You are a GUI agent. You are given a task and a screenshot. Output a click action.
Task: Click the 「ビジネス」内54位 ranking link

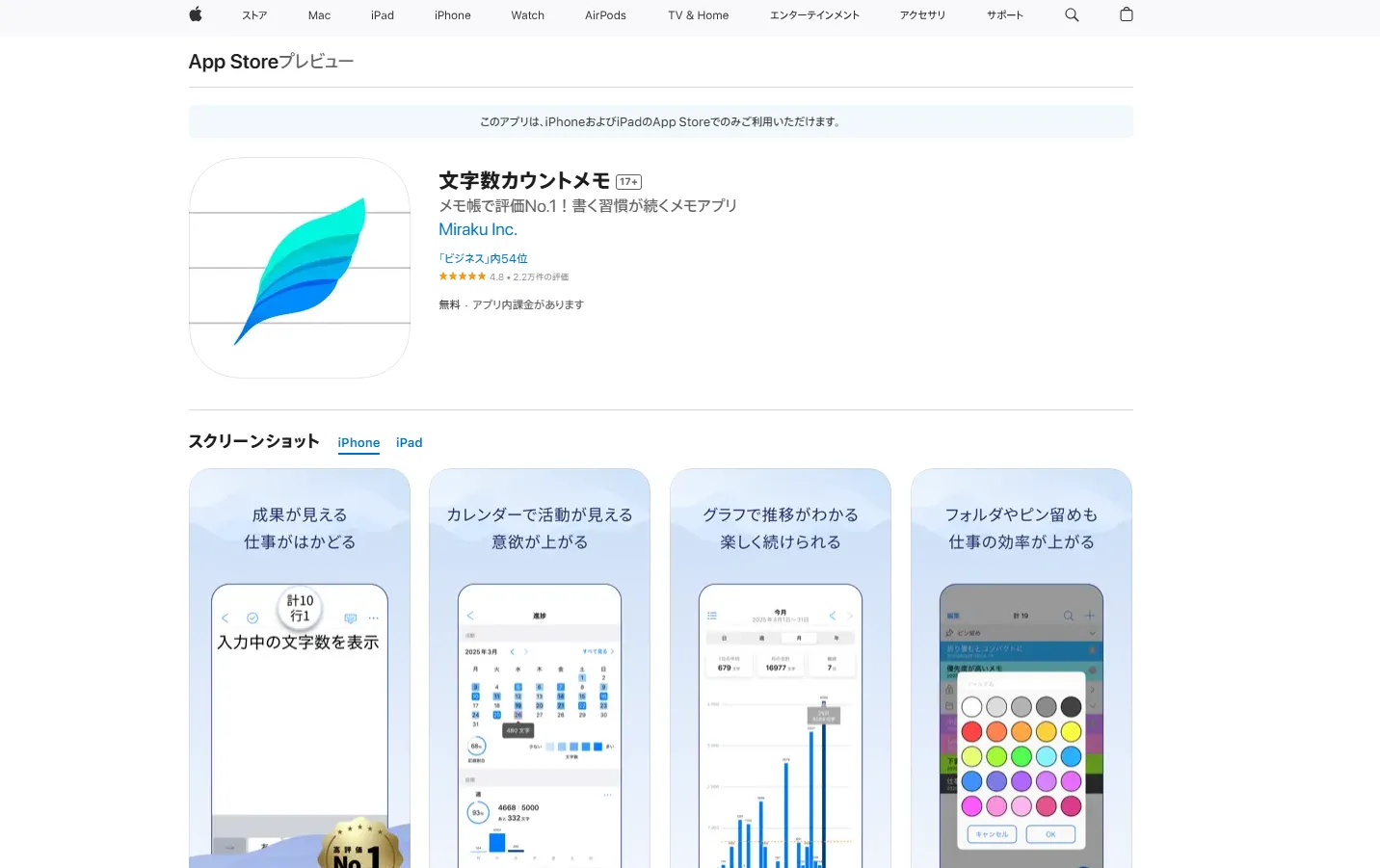pos(483,258)
